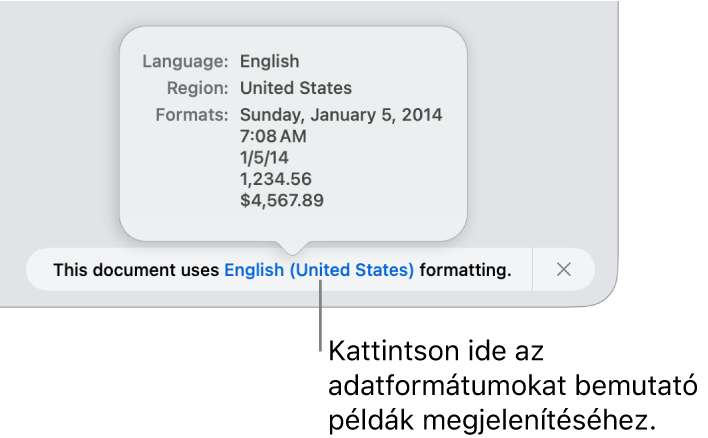Click the Formats label in popover
This screenshot has height=438, width=708.
(191, 115)
